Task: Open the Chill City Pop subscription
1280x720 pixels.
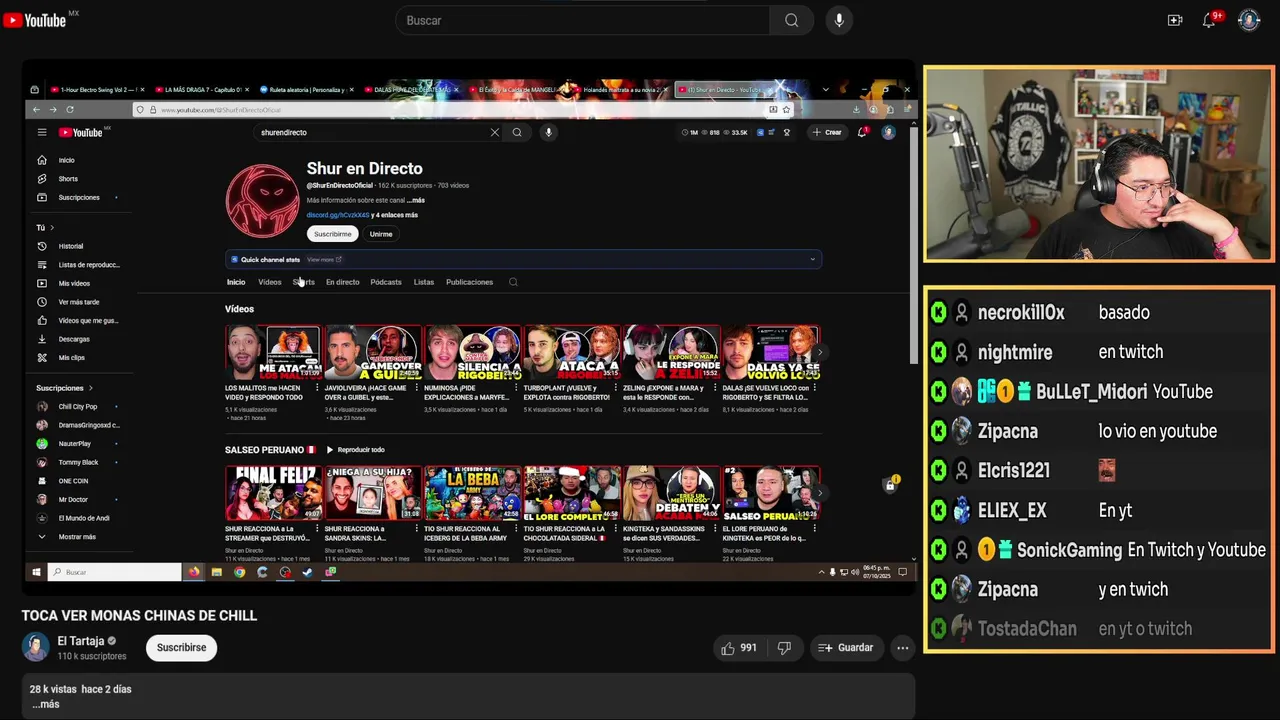Action: pos(77,407)
